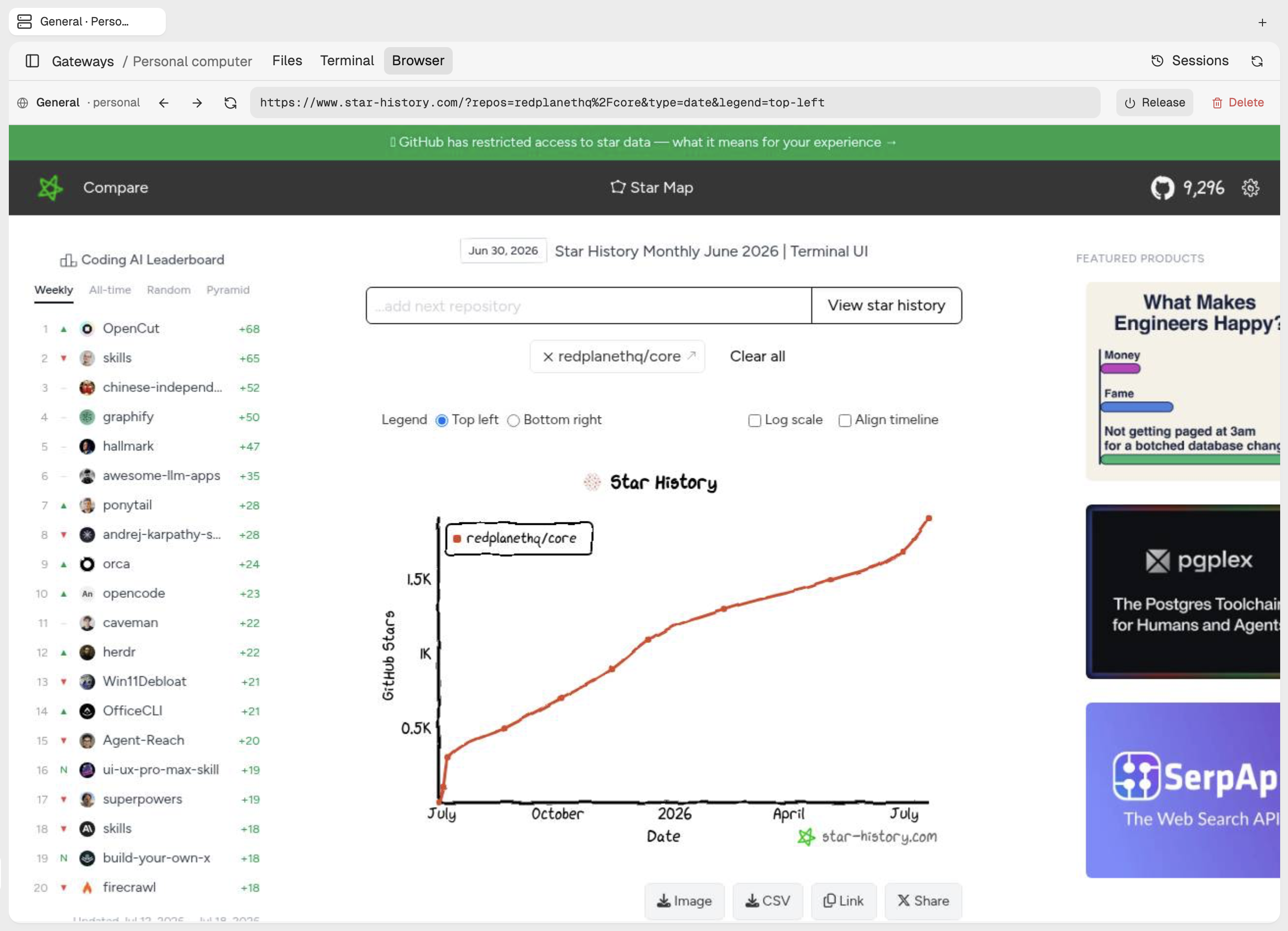Focus the add next repository field

(x=589, y=306)
